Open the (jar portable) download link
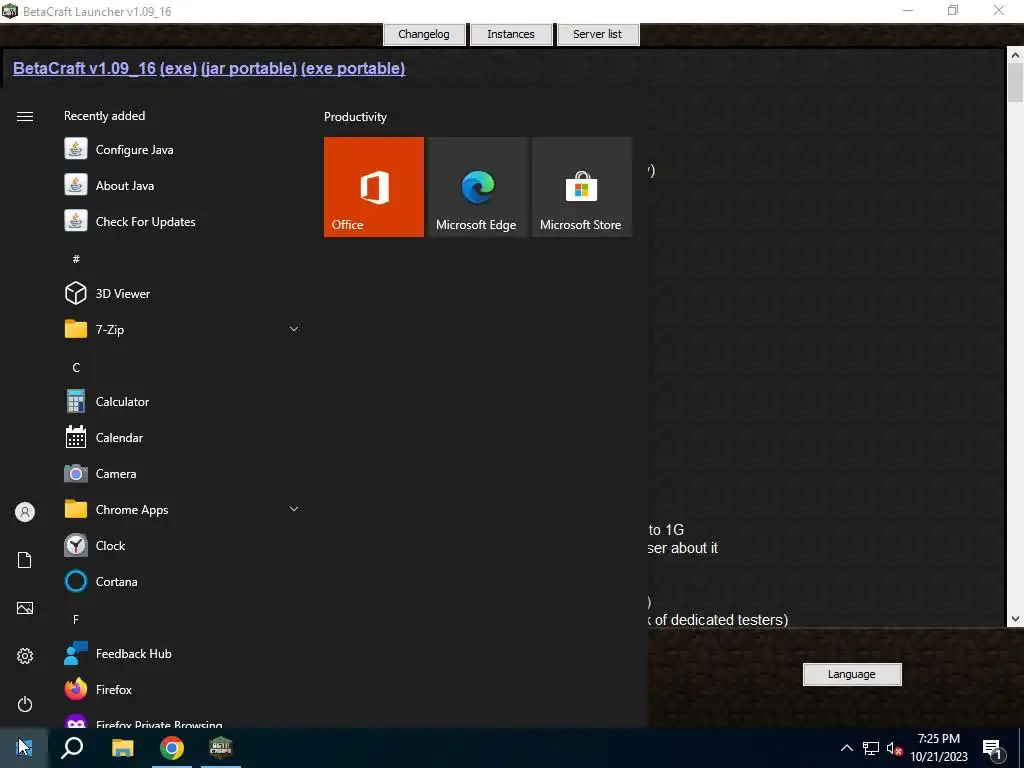Screen dimensions: 1024x768 (249, 69)
